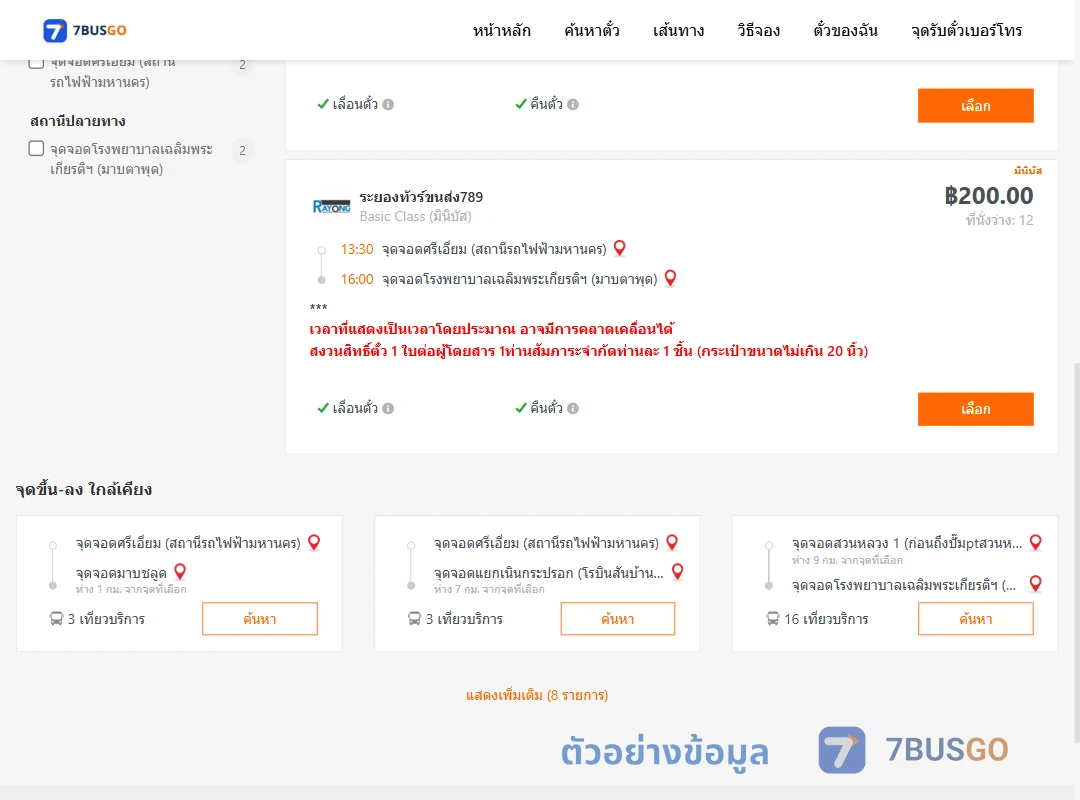
Task: Tick the จุดจอดโรงพยาบาลเฉลิมพระเกียรติฯ destination checkbox
Action: tap(37, 148)
